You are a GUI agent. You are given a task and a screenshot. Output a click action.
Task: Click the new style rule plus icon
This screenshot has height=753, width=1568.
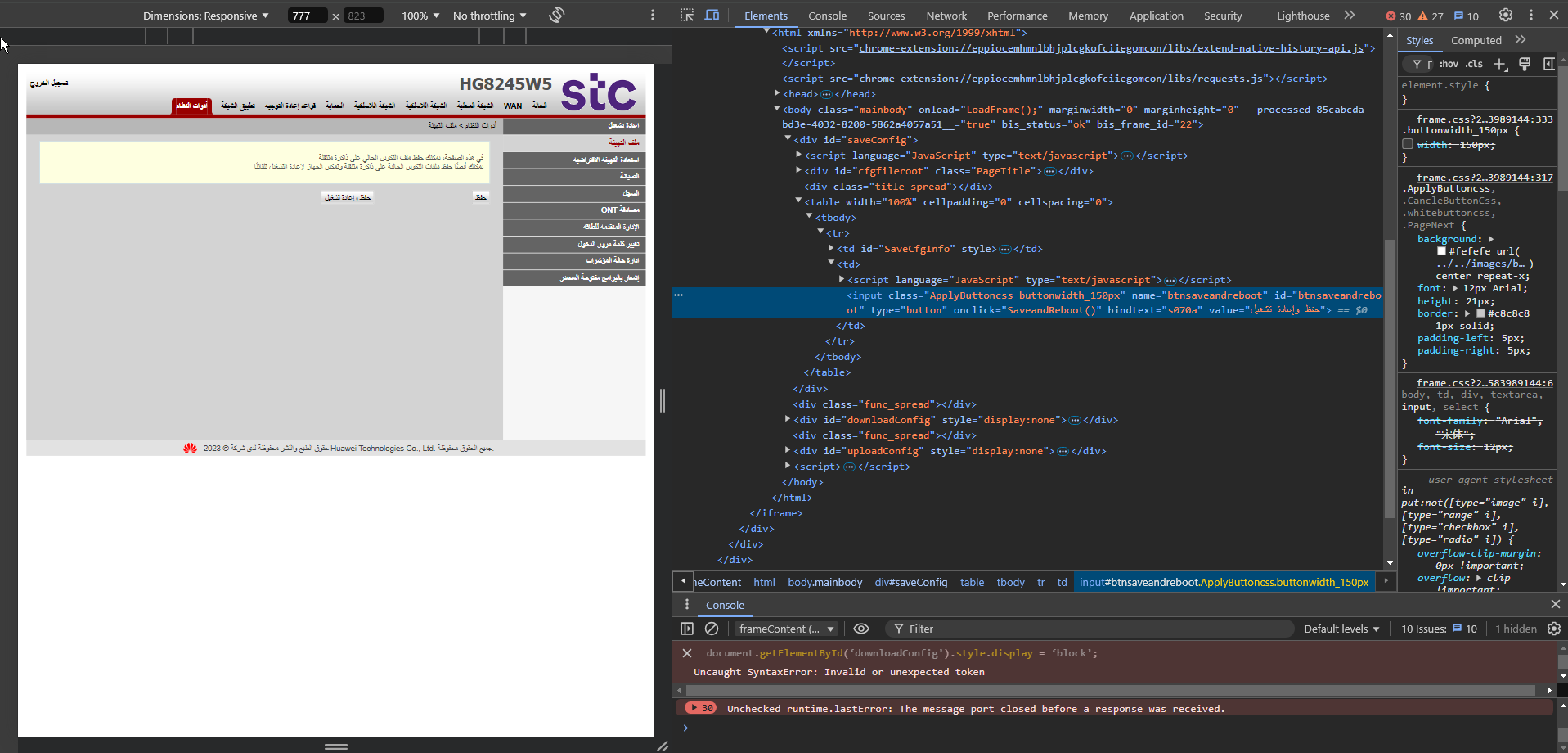pos(1499,64)
